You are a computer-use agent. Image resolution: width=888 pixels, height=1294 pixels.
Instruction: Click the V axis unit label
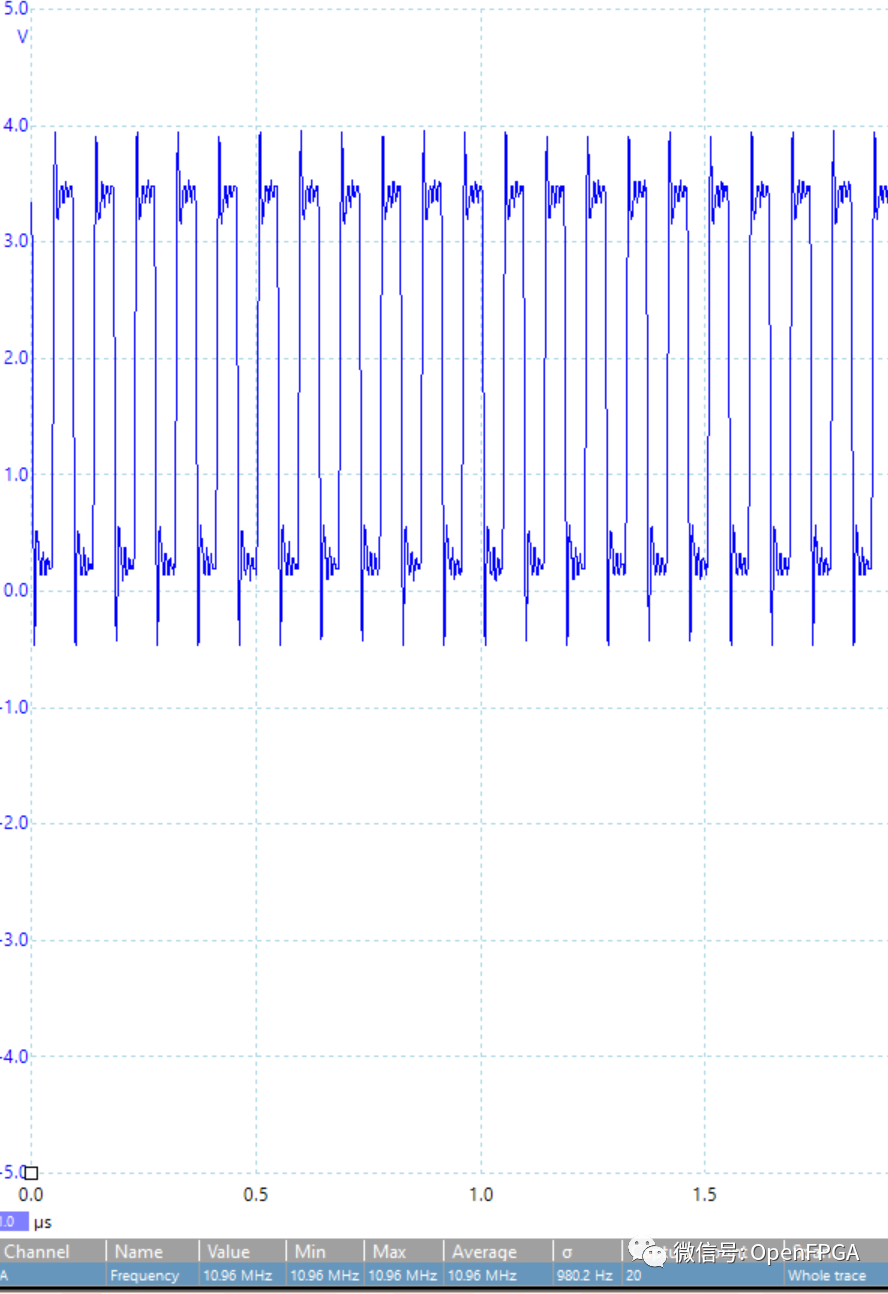point(21,36)
